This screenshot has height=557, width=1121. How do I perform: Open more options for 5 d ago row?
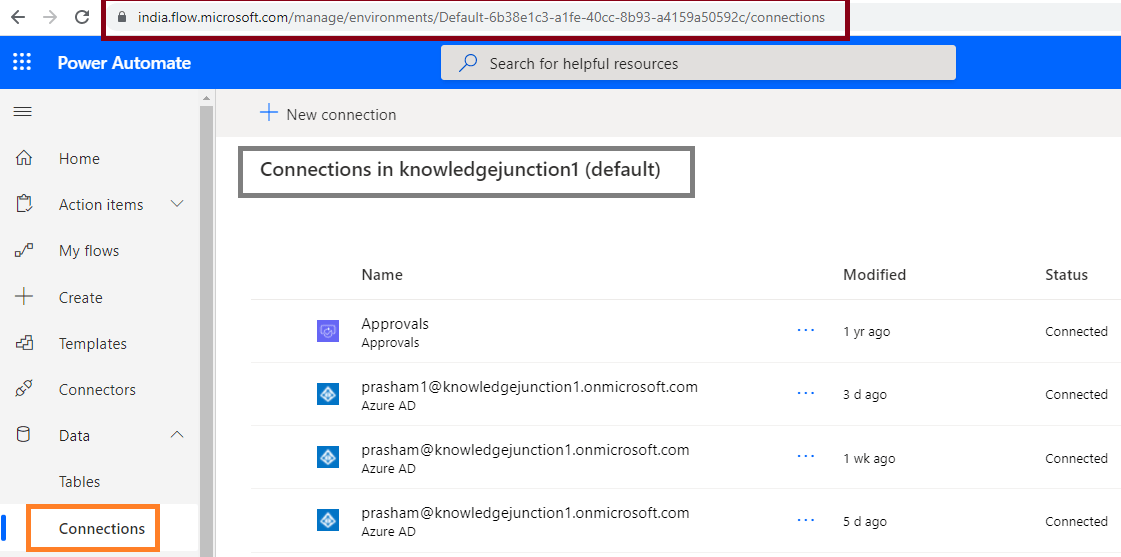point(806,519)
